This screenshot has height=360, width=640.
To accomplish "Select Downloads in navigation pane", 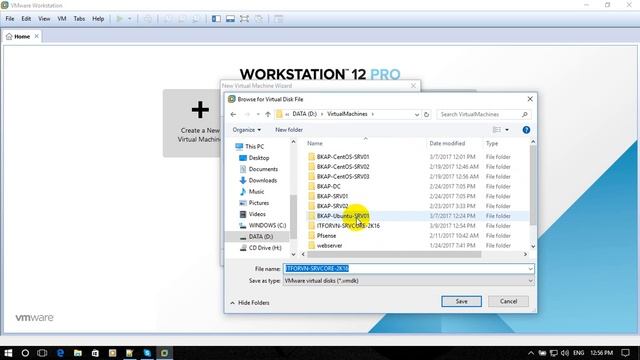I will 262,180.
